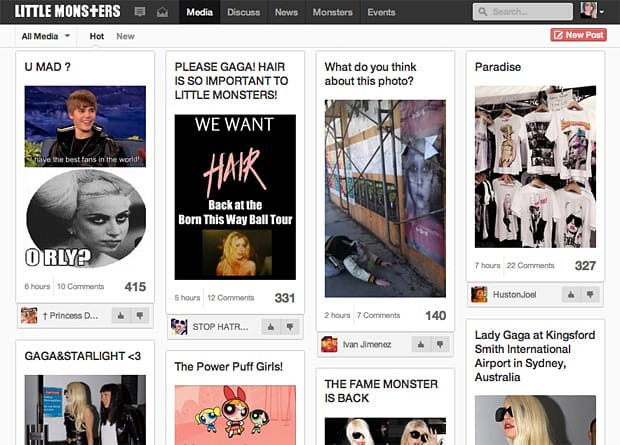Click the '6 hours' timestamp

coord(37,286)
